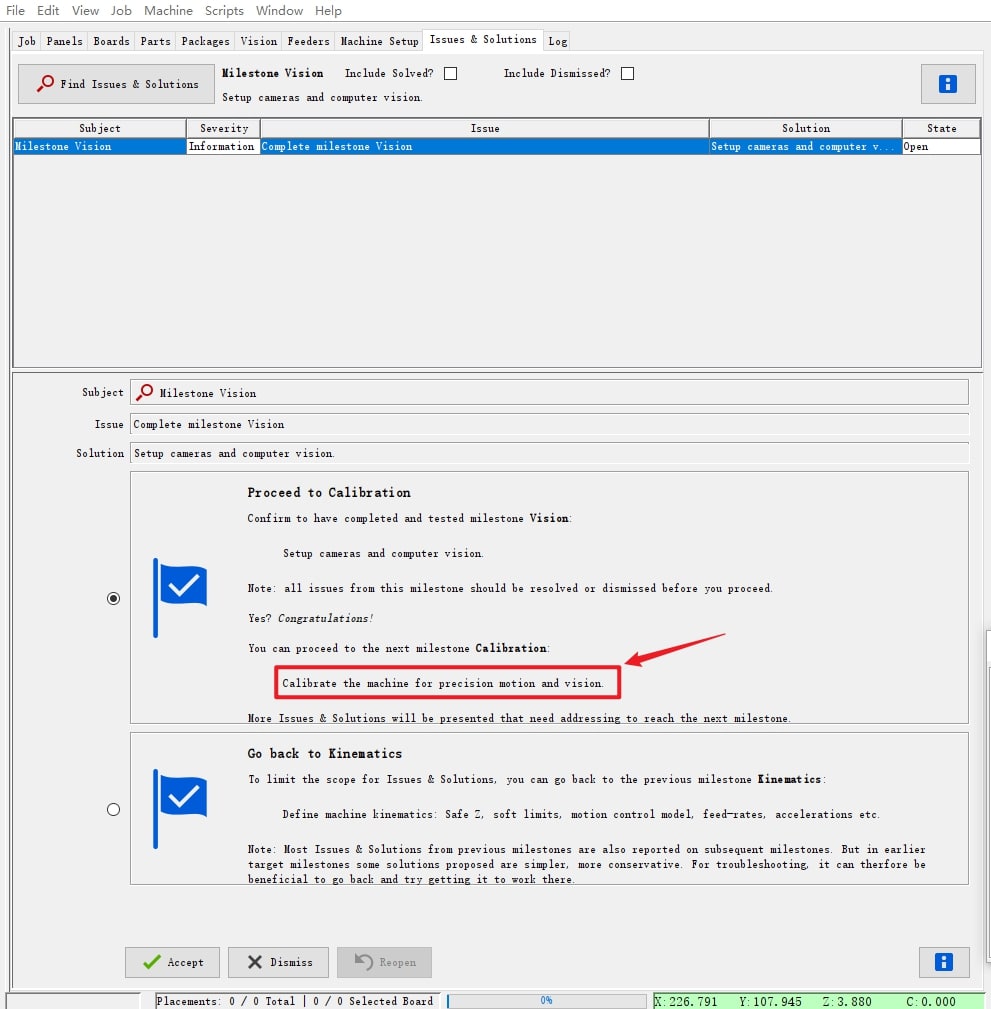Click the Placements status text
The height and width of the screenshot is (1009, 991).
[x=295, y=1001]
